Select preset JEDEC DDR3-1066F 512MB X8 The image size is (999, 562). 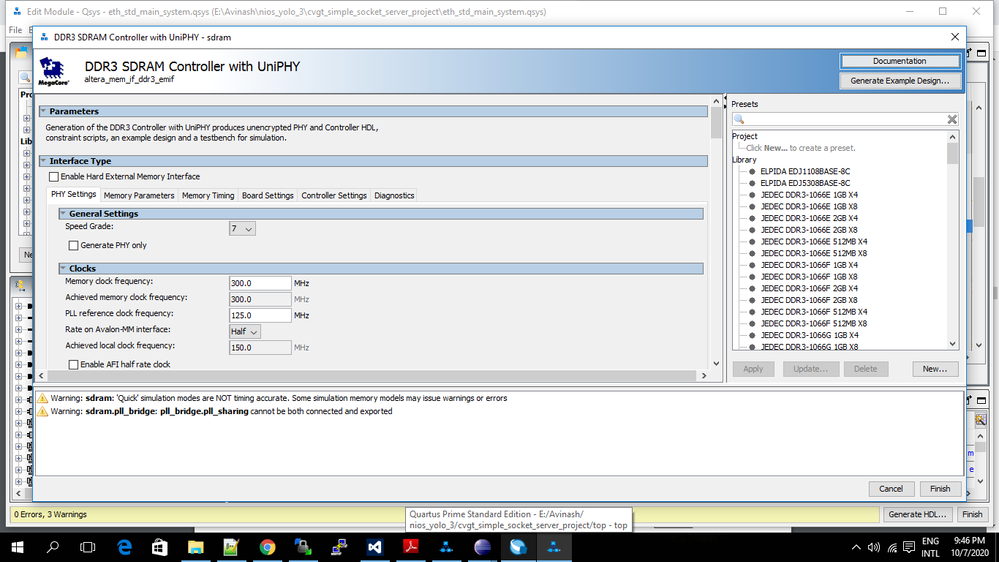[x=814, y=324]
